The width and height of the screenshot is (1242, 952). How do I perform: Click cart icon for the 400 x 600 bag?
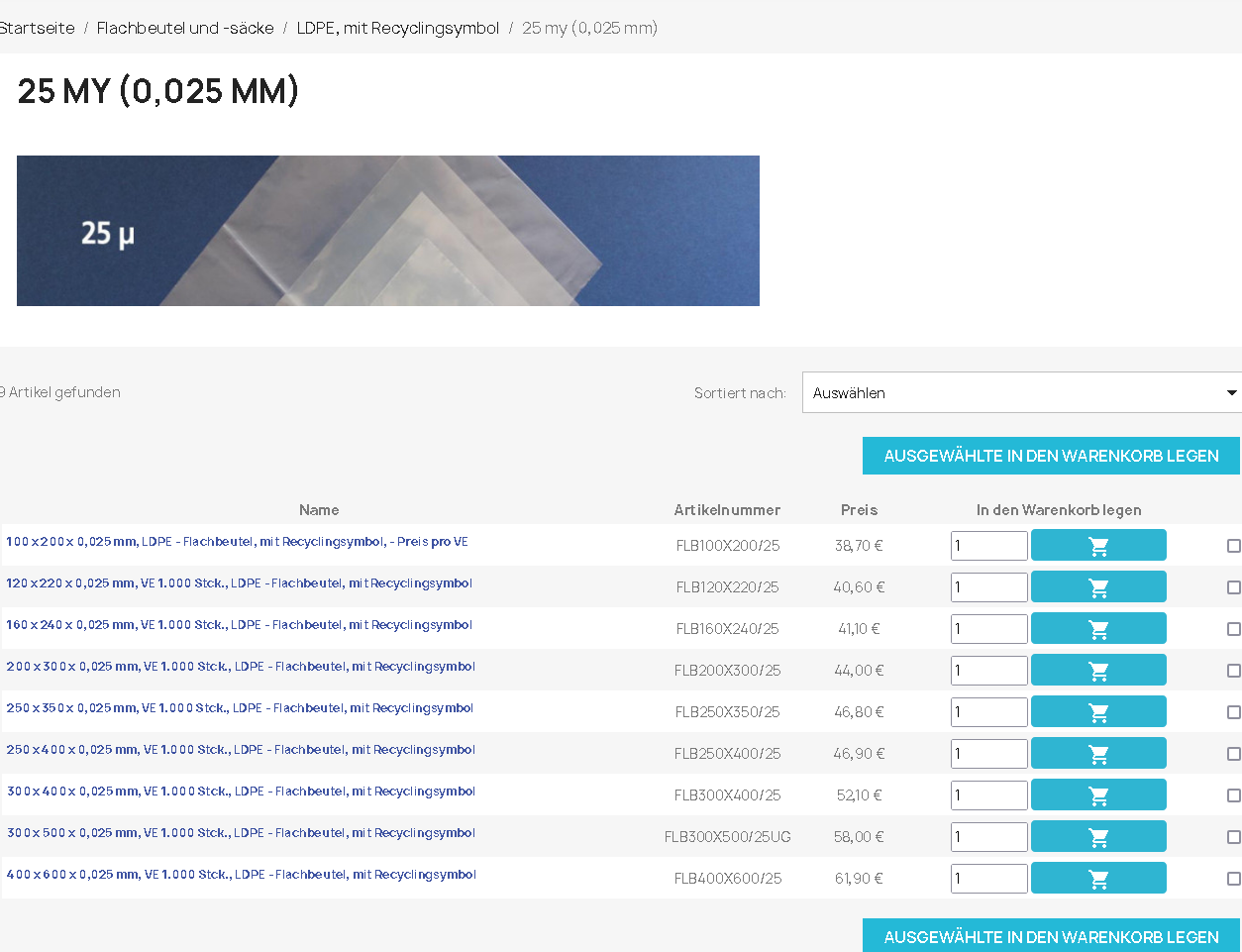1097,879
